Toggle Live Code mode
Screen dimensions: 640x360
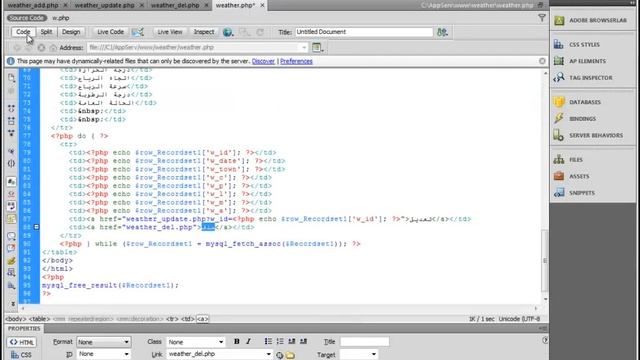(110, 32)
